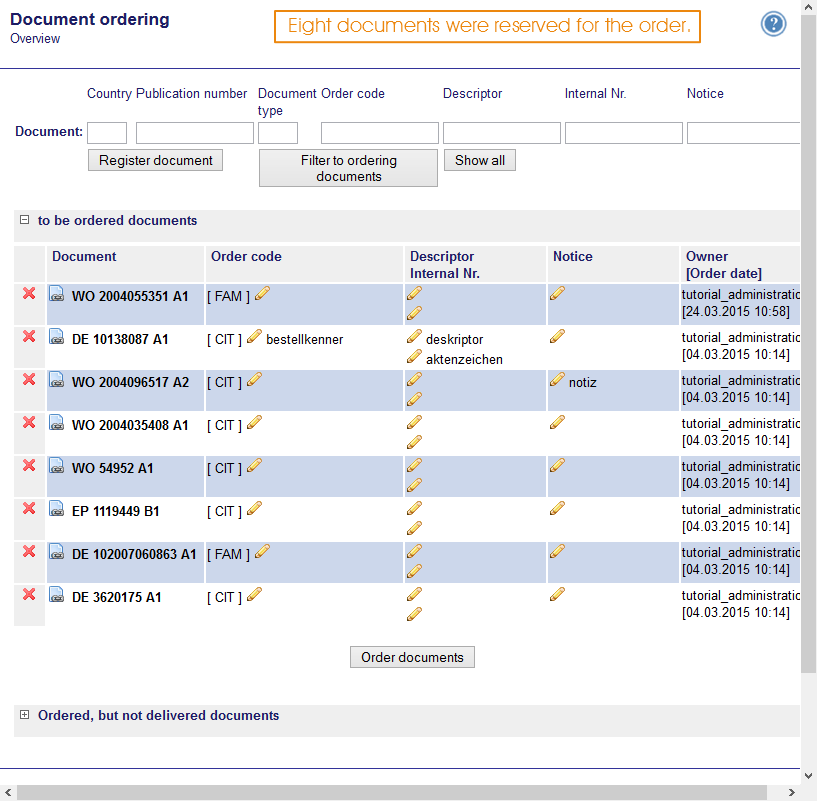The height and width of the screenshot is (801, 817).
Task: Click the scroll down arrow
Action: click(x=809, y=776)
